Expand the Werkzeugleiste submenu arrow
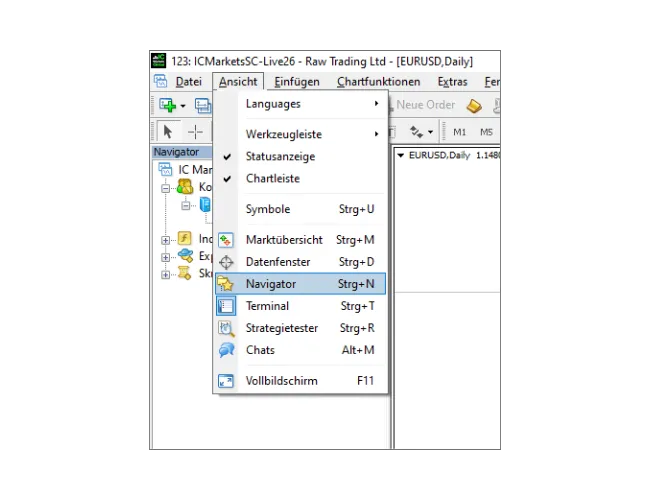Image resolution: width=650 pixels, height=500 pixels. (376, 134)
